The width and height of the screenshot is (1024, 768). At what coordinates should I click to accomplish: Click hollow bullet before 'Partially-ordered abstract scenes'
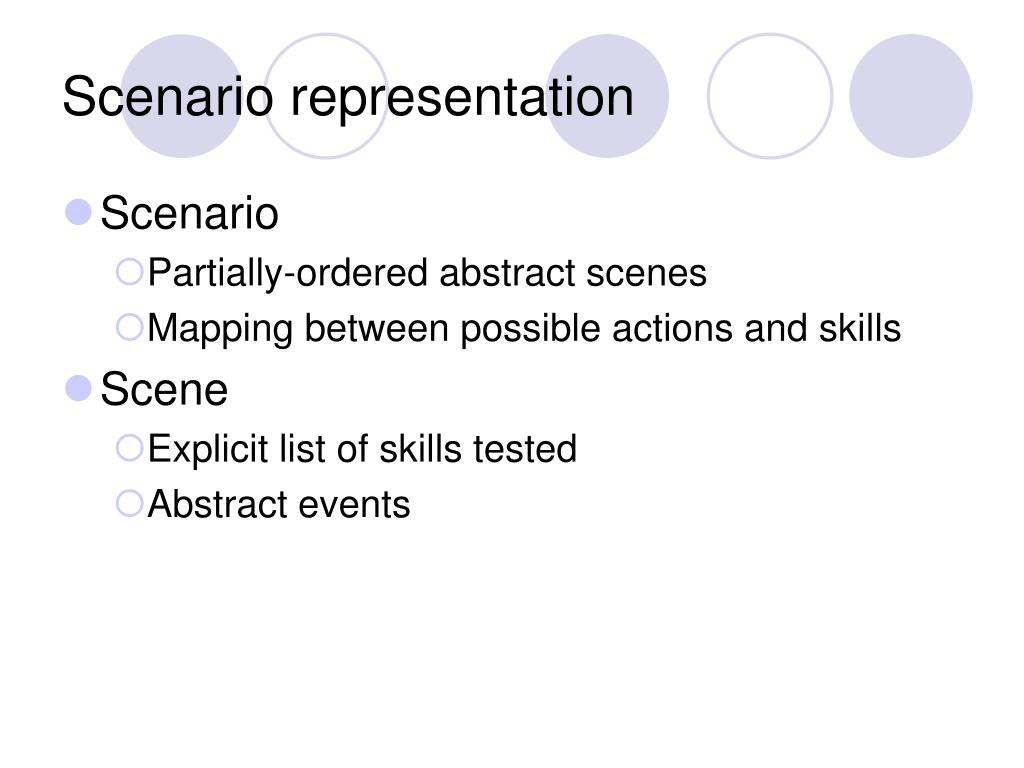click(129, 272)
